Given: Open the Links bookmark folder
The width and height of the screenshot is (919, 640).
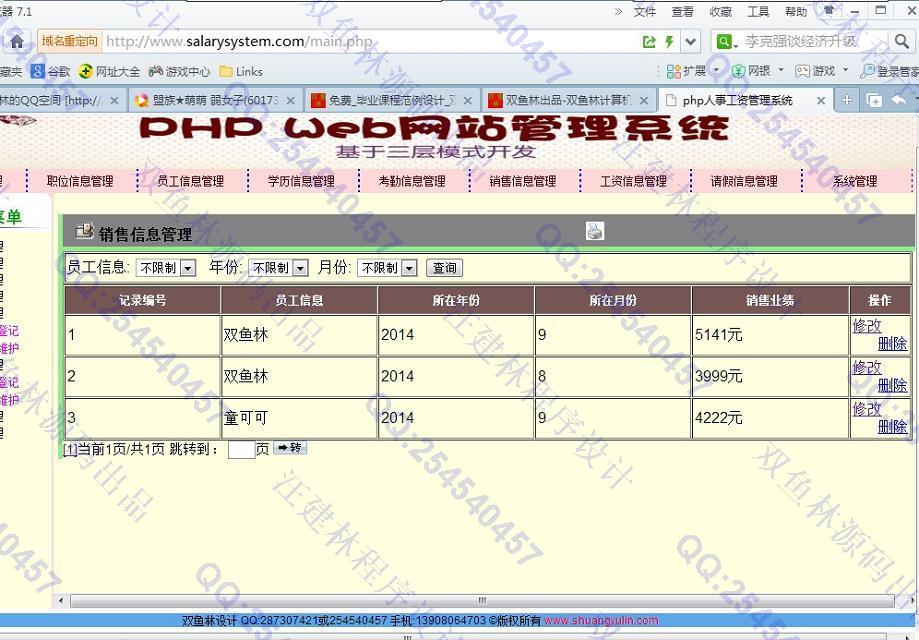Looking at the screenshot, I should [241, 72].
